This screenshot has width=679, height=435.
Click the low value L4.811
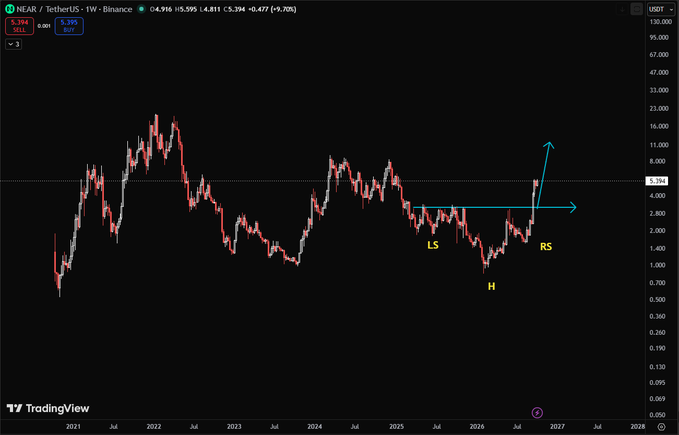click(210, 9)
